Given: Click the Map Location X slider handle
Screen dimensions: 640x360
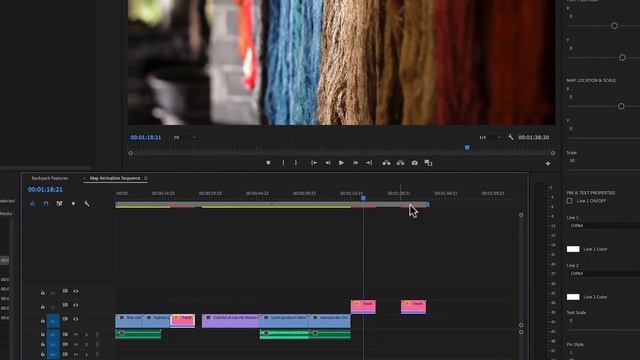Looking at the screenshot, I should tap(621, 107).
